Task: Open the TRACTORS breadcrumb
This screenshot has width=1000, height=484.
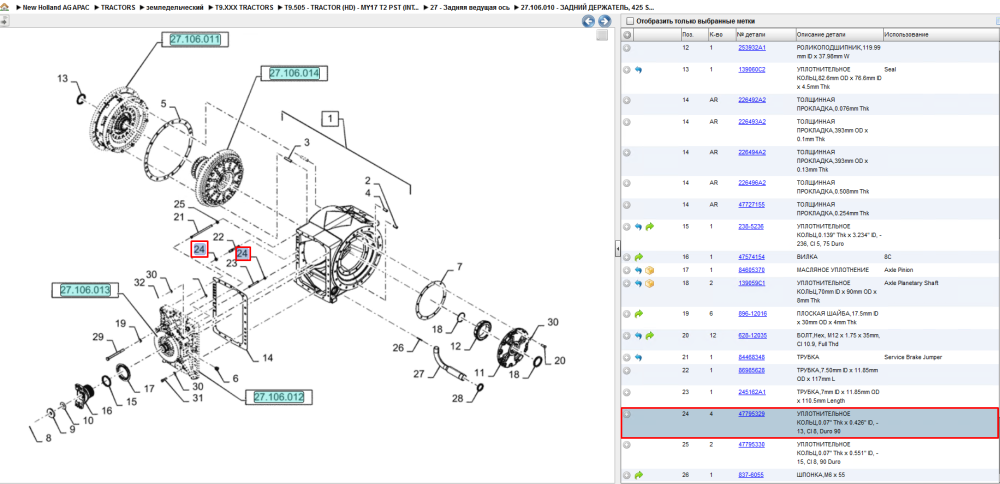Action: tap(118, 8)
